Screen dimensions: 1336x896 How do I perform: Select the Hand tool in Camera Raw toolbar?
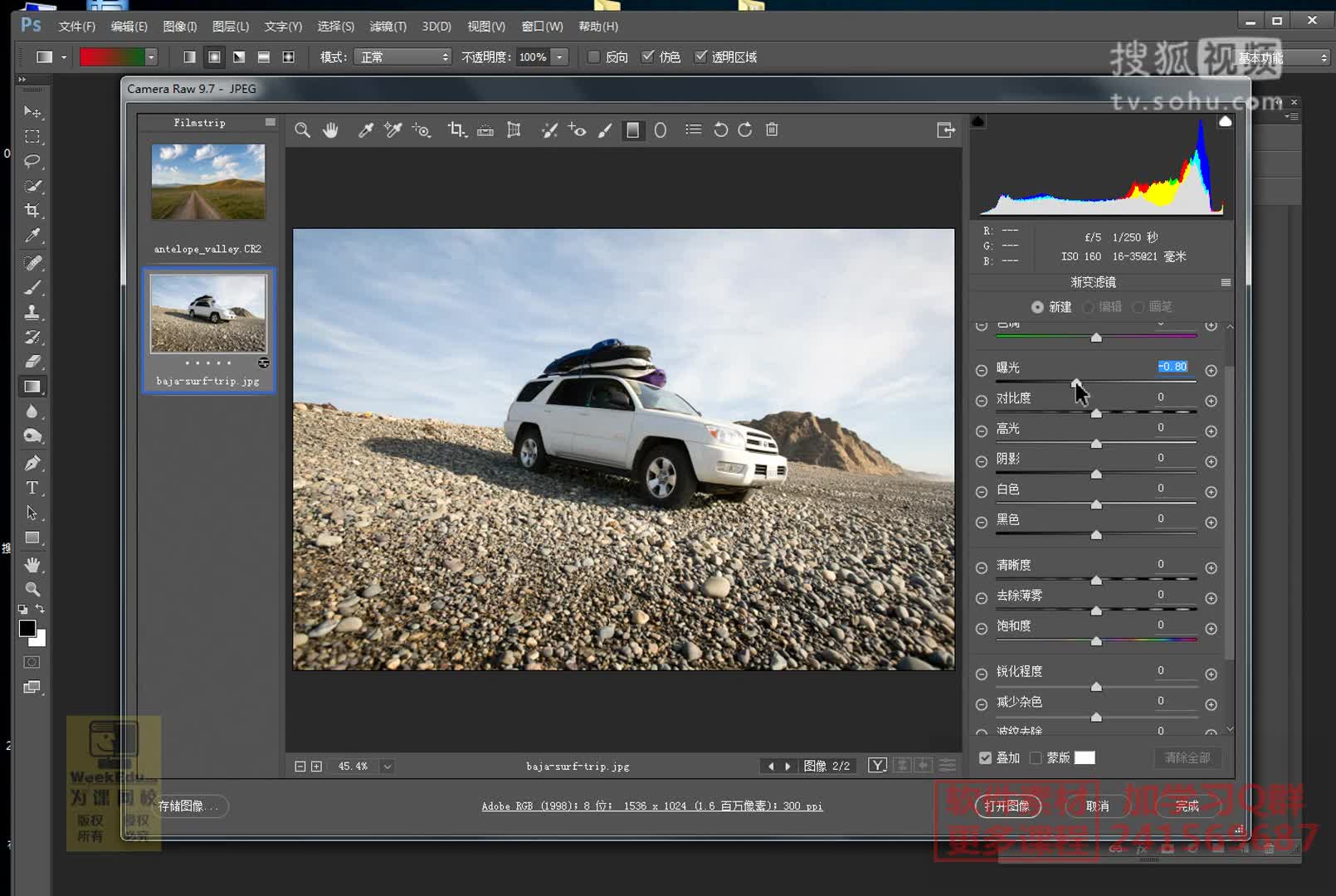[330, 130]
